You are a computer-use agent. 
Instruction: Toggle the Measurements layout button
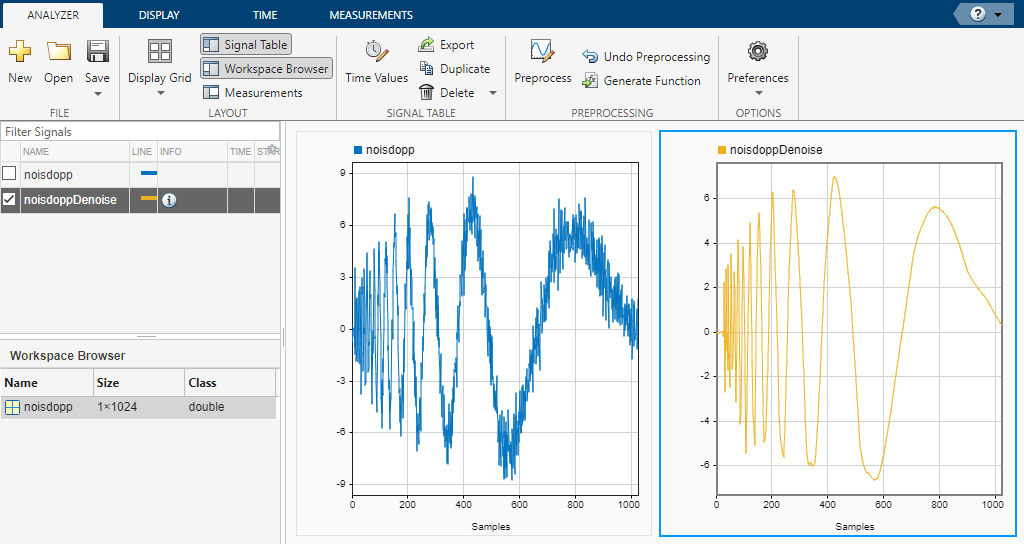253,93
